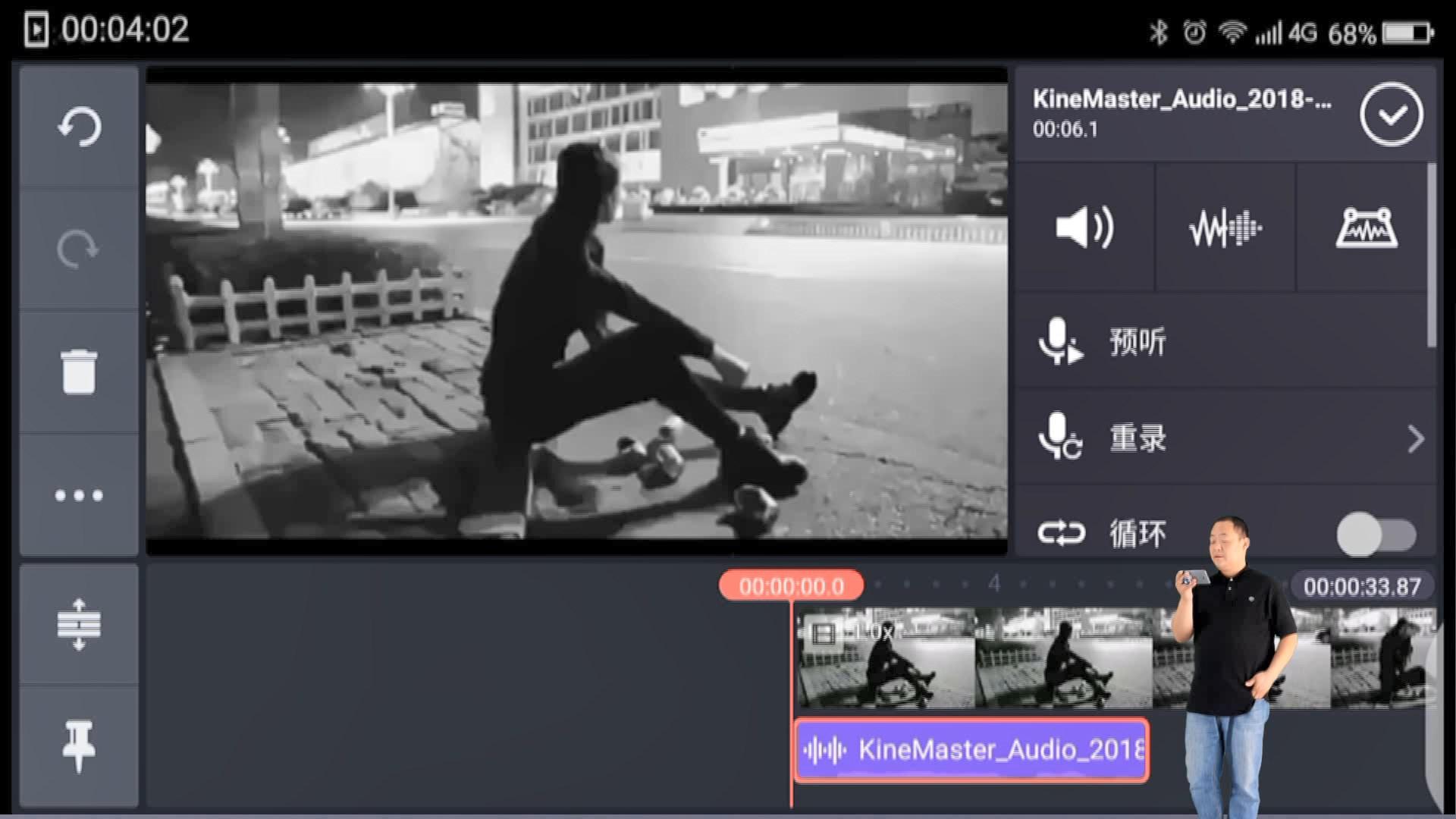Click the first video clip thumbnail in the timeline
Image resolution: width=1456 pixels, height=819 pixels.
coord(886,658)
